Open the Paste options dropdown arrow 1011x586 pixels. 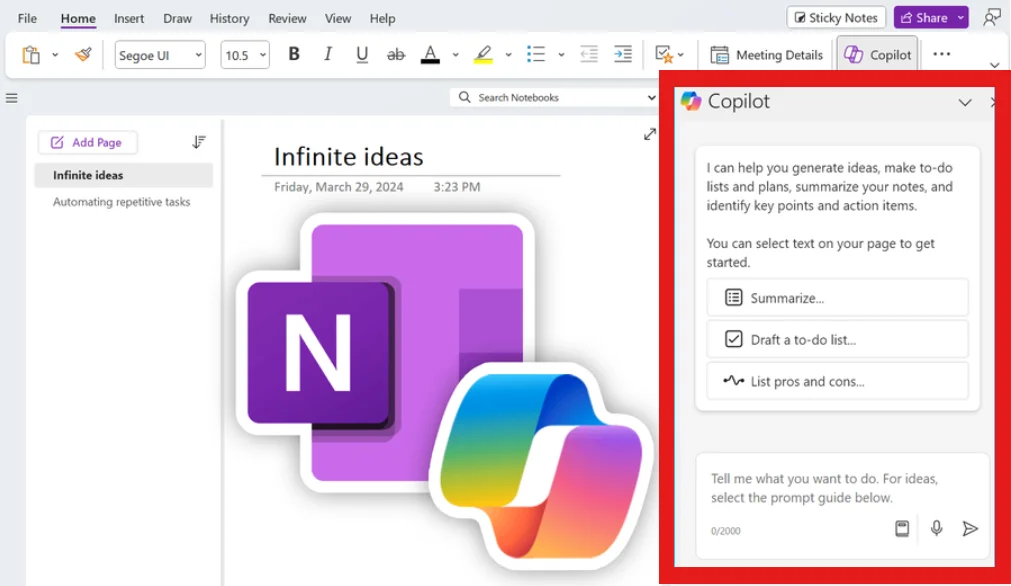pos(55,55)
